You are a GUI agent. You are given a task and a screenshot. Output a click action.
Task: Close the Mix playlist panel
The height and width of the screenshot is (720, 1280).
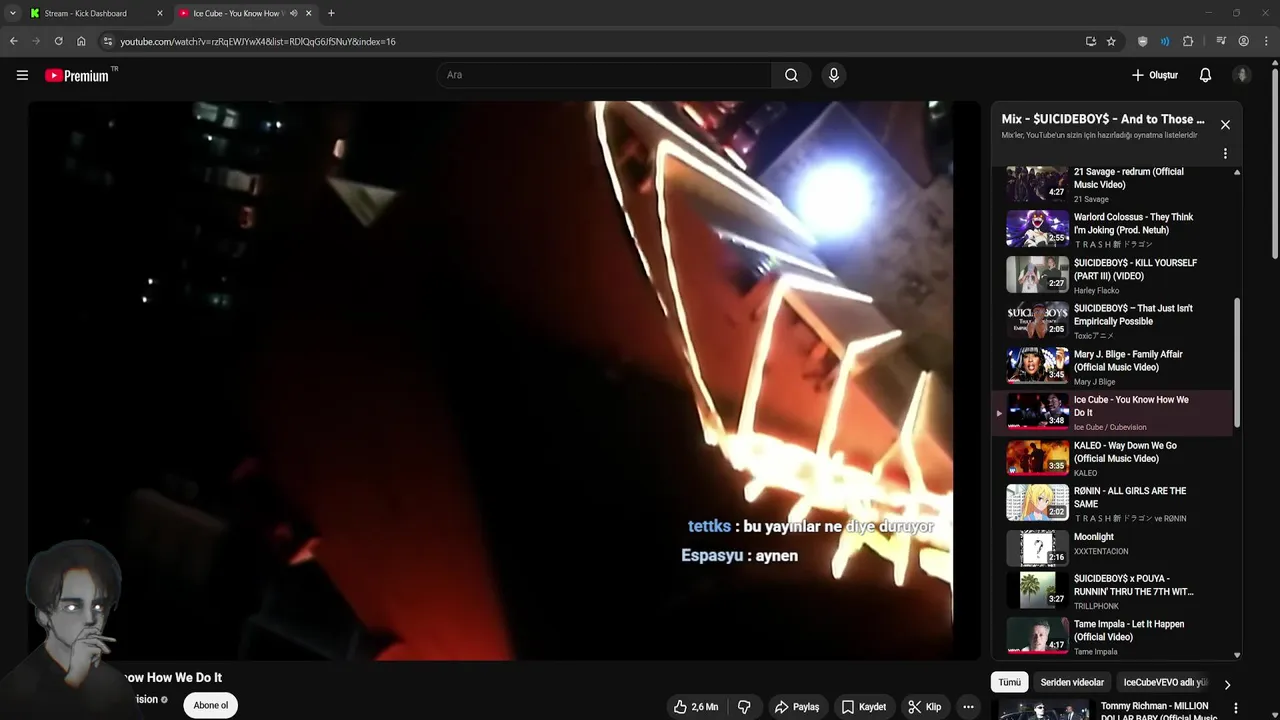[1225, 125]
